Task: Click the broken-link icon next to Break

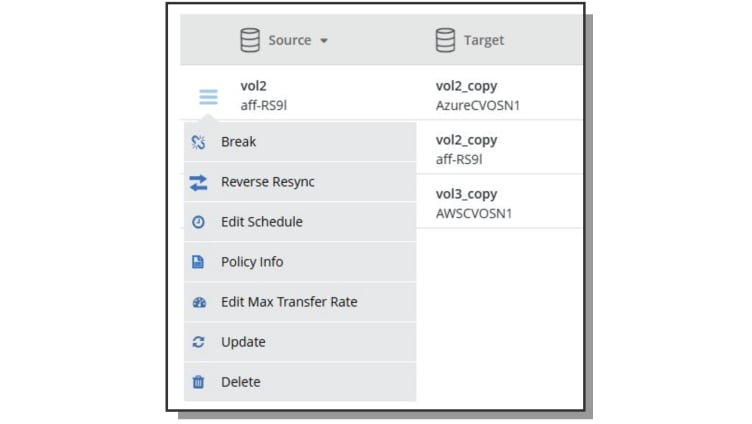Action: coord(198,142)
